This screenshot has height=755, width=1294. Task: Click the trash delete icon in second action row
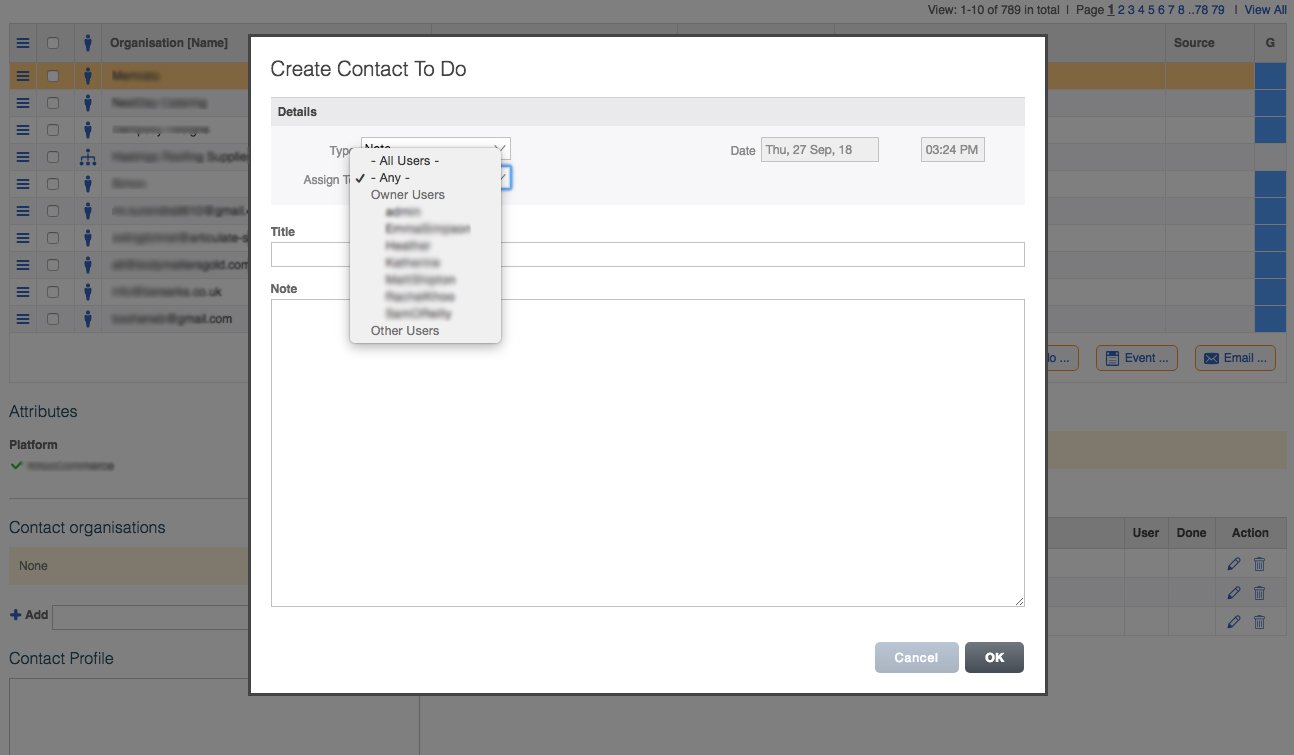[x=1259, y=593]
